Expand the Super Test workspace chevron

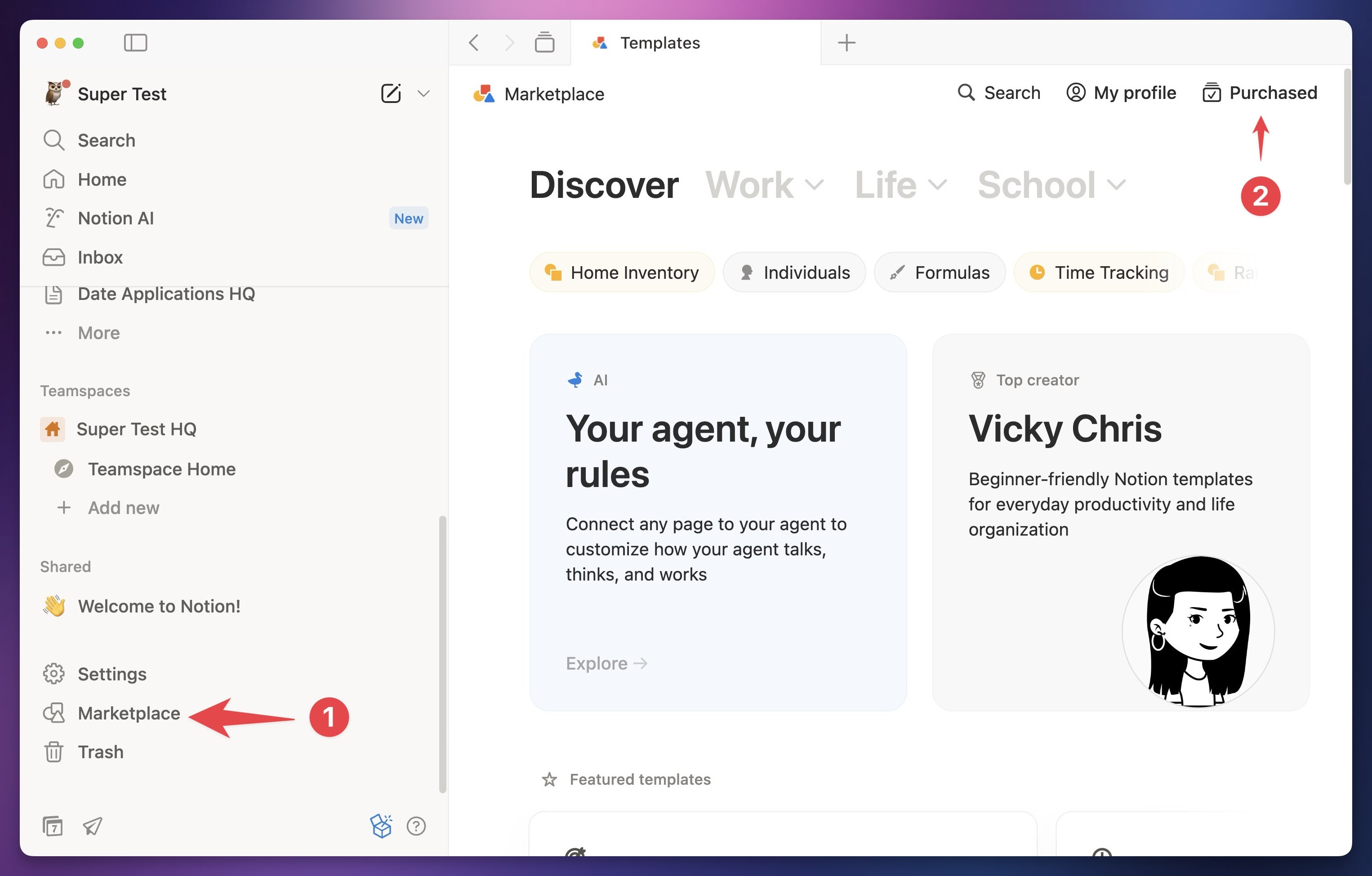pos(423,94)
